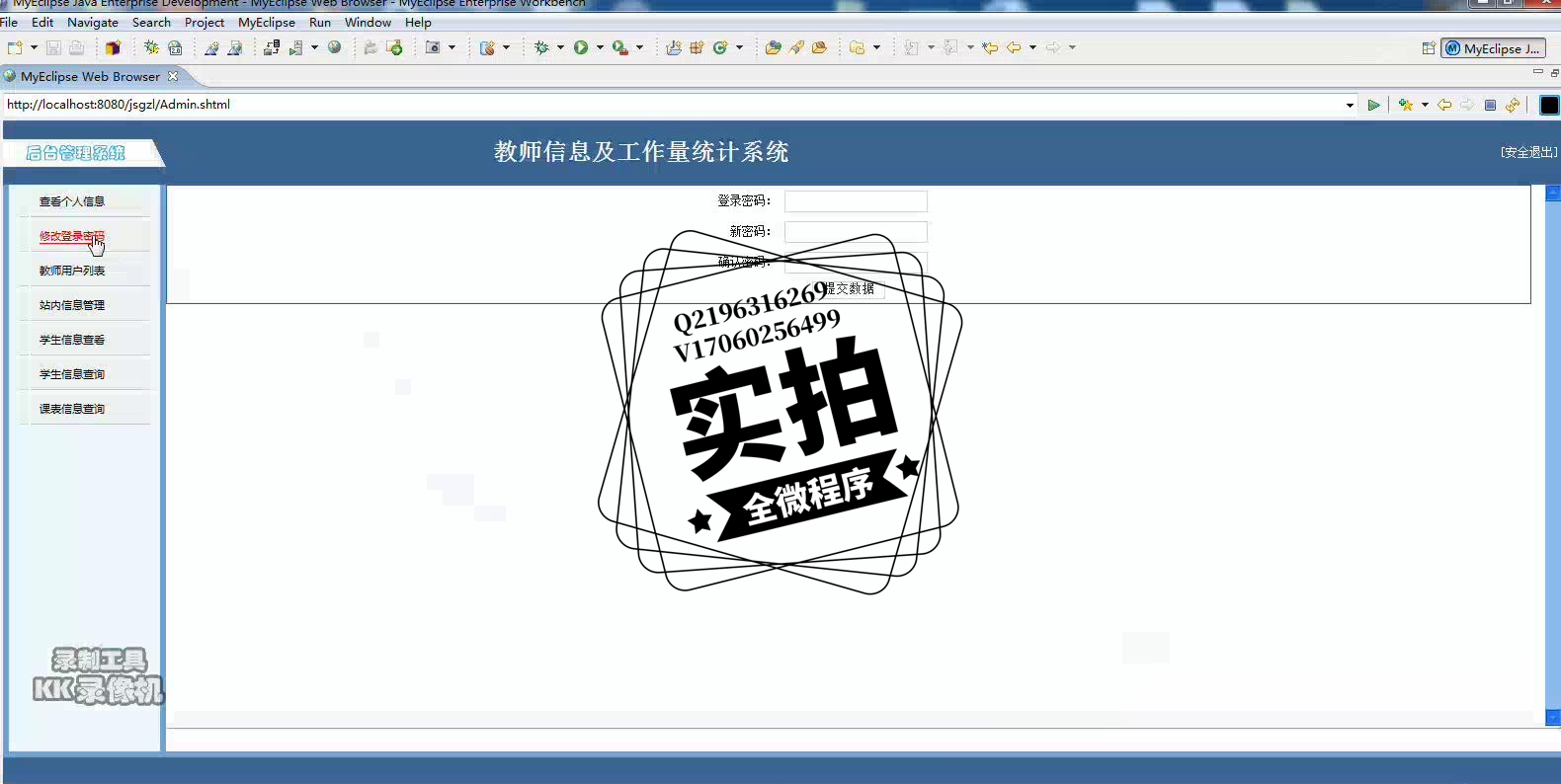Click the green Run play icon
1561x784 pixels.
click(581, 47)
